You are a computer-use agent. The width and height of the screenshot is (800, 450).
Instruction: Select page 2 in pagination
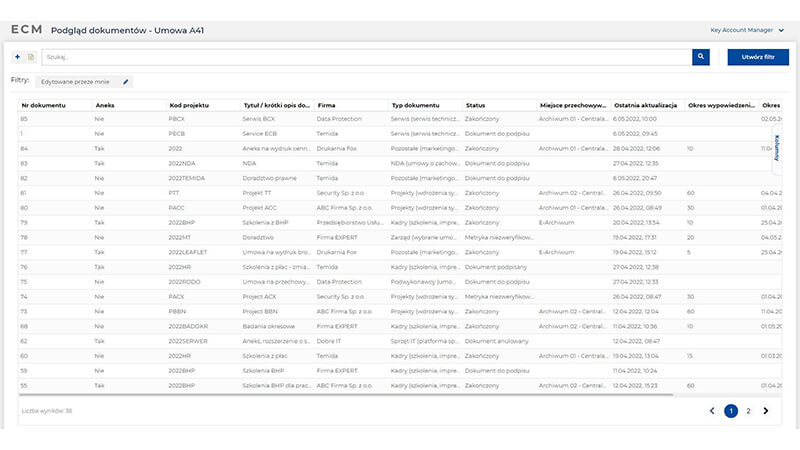coord(748,411)
